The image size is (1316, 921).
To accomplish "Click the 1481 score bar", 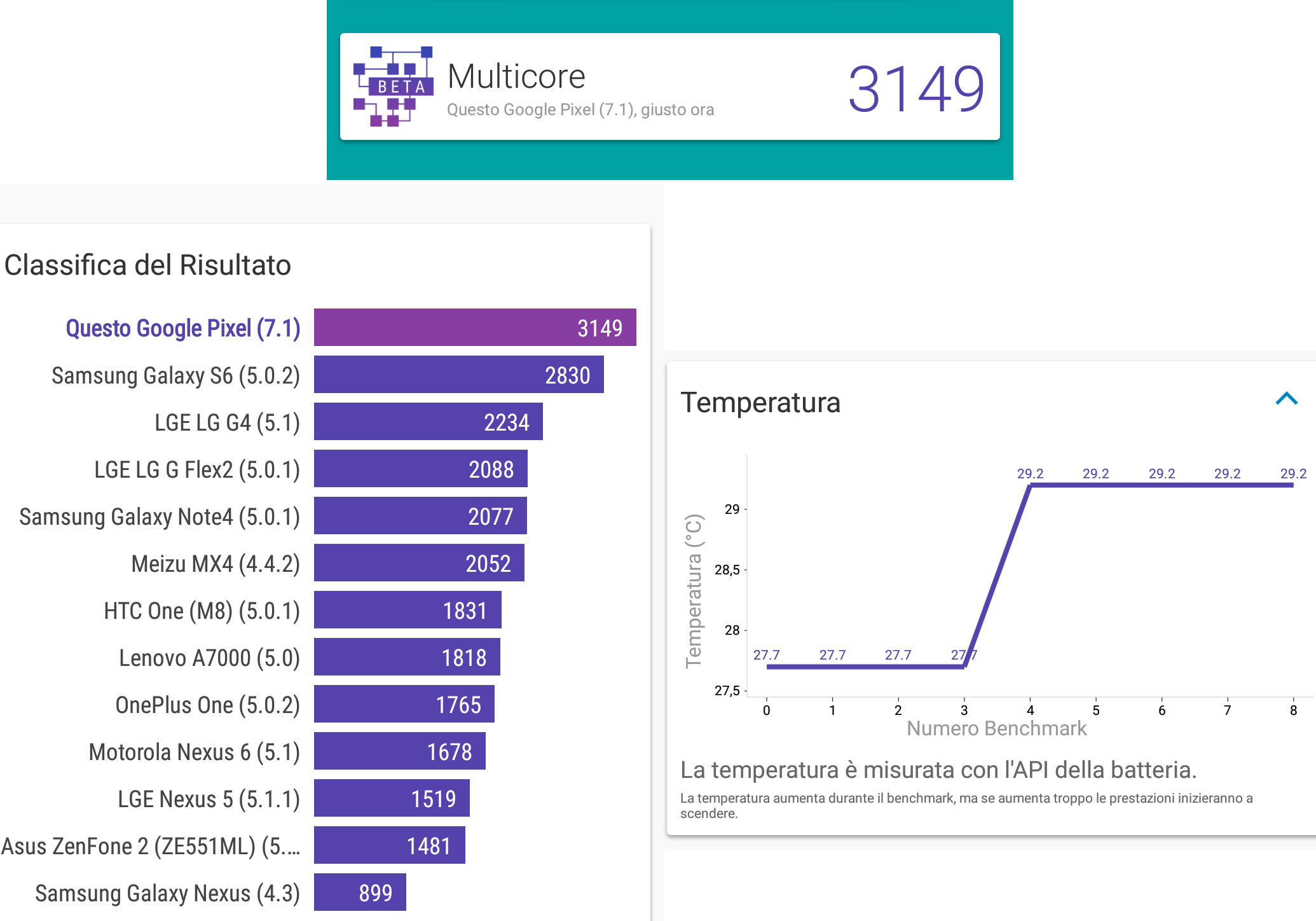I will coord(390,845).
